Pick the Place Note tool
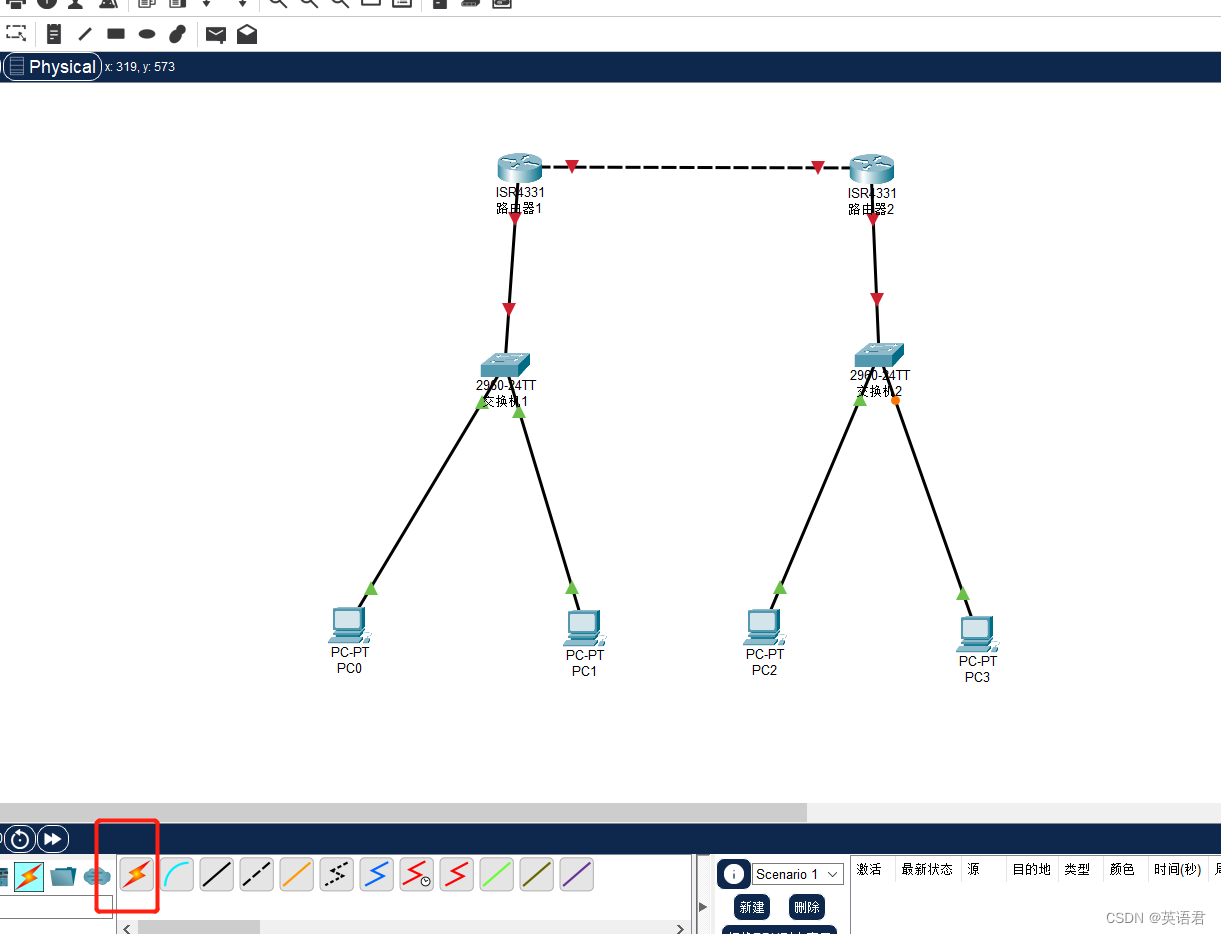Screen dimensions: 1221x934 (x=54, y=34)
